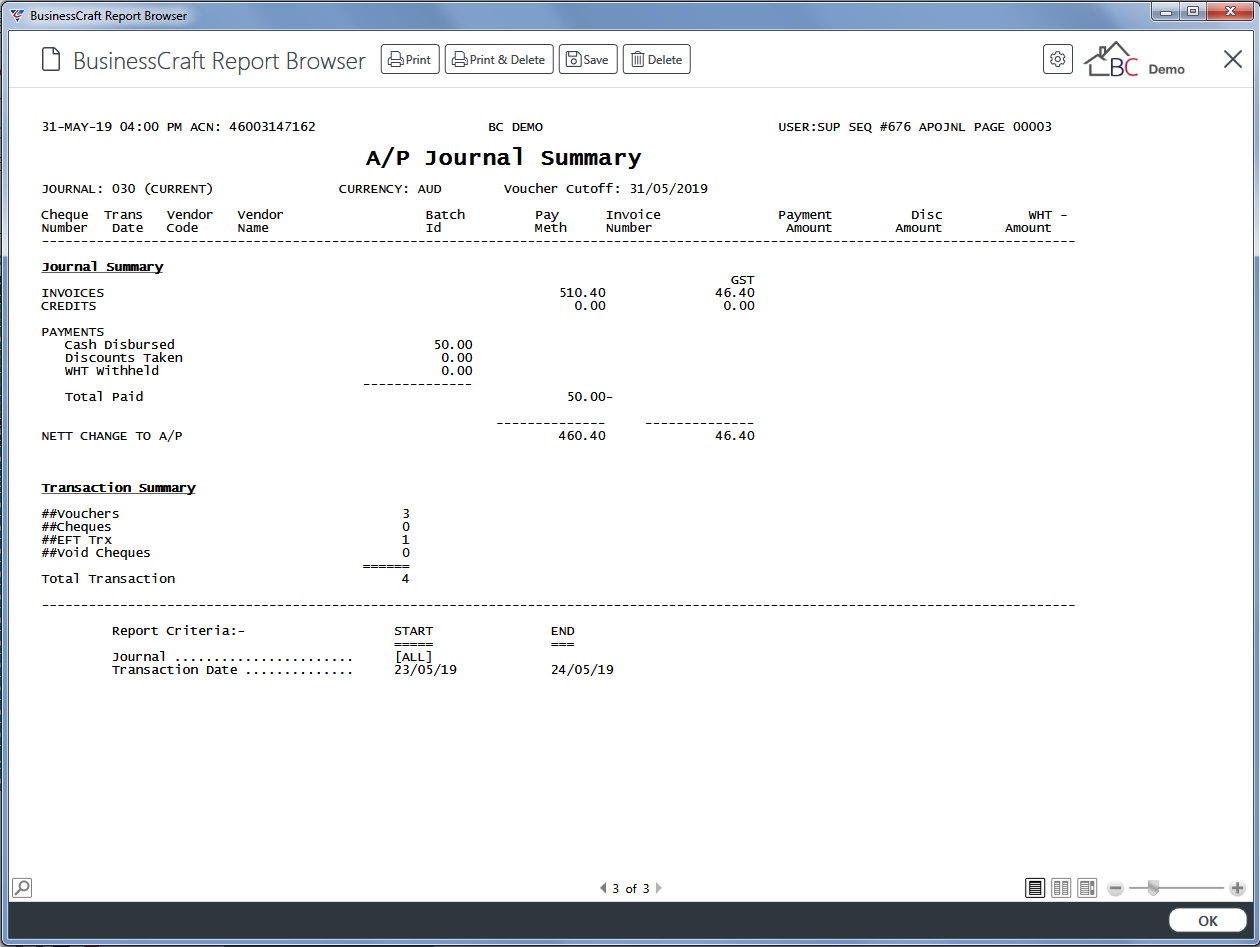Select the INVOICES amount 510.40
This screenshot has height=947, width=1260.
(582, 293)
